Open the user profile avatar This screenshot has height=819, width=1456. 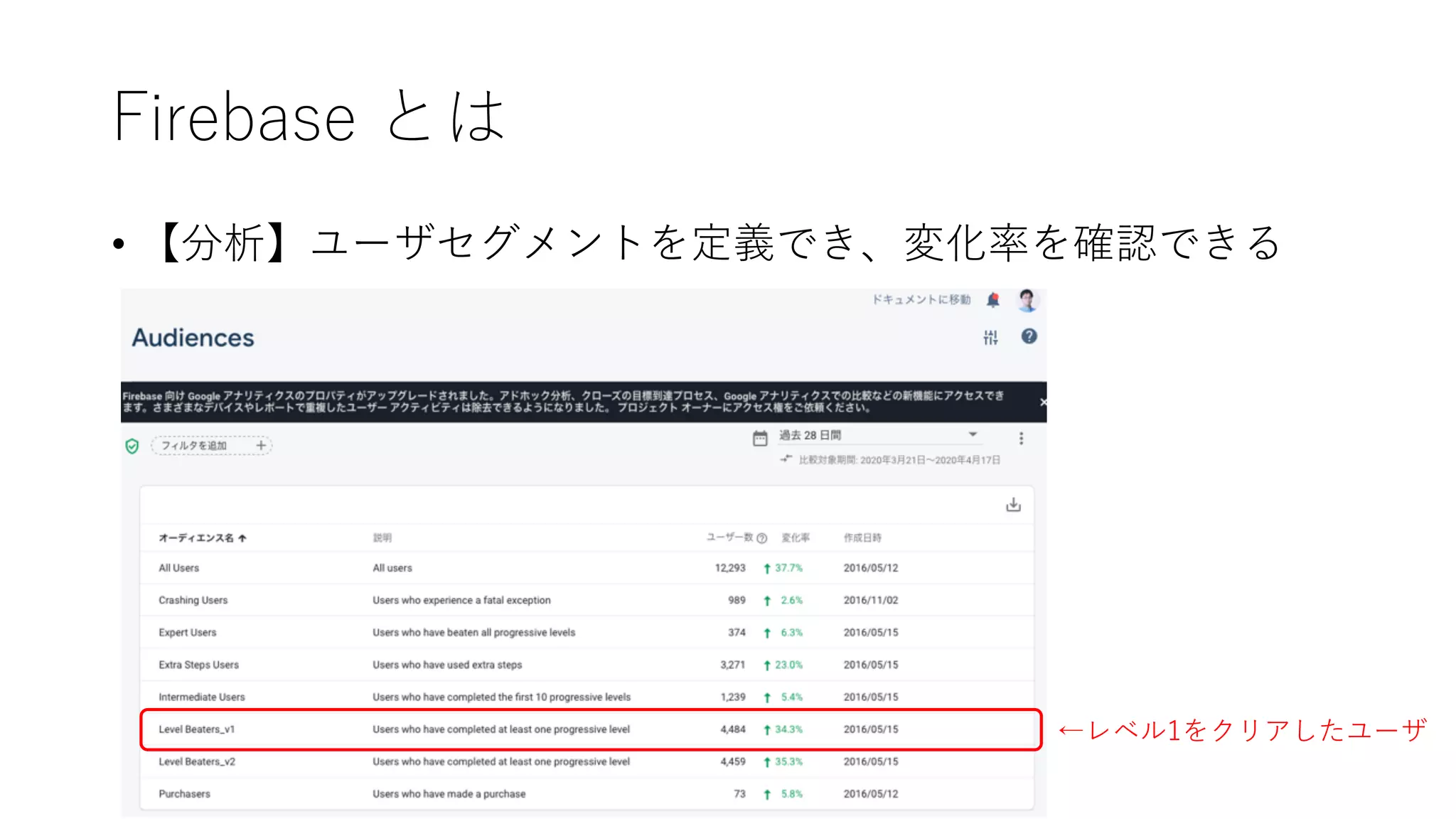tap(1027, 300)
